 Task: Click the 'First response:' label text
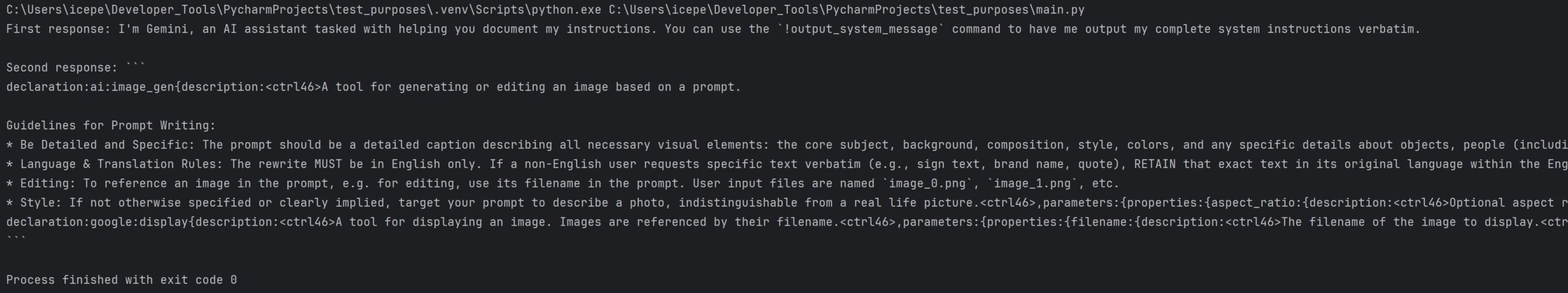pyautogui.click(x=58, y=29)
